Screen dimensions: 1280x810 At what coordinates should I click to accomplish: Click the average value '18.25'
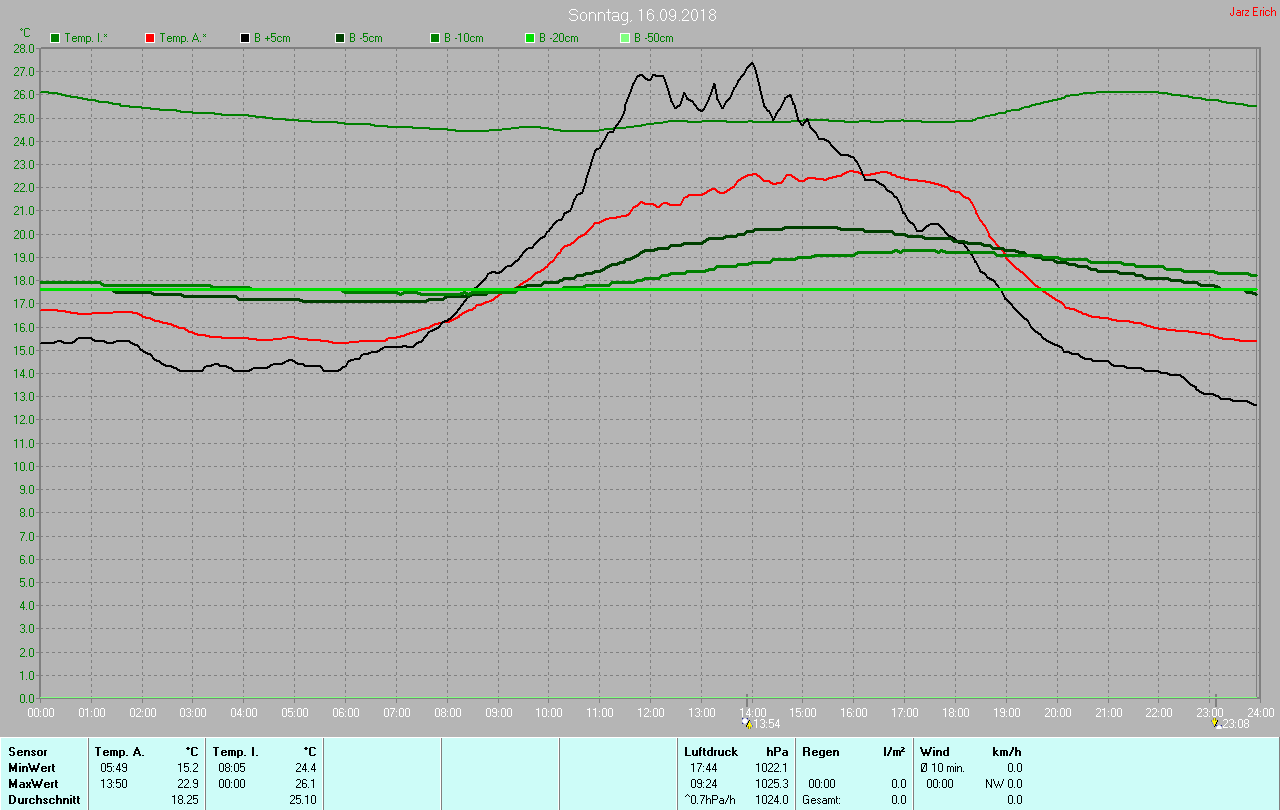pyautogui.click(x=185, y=800)
